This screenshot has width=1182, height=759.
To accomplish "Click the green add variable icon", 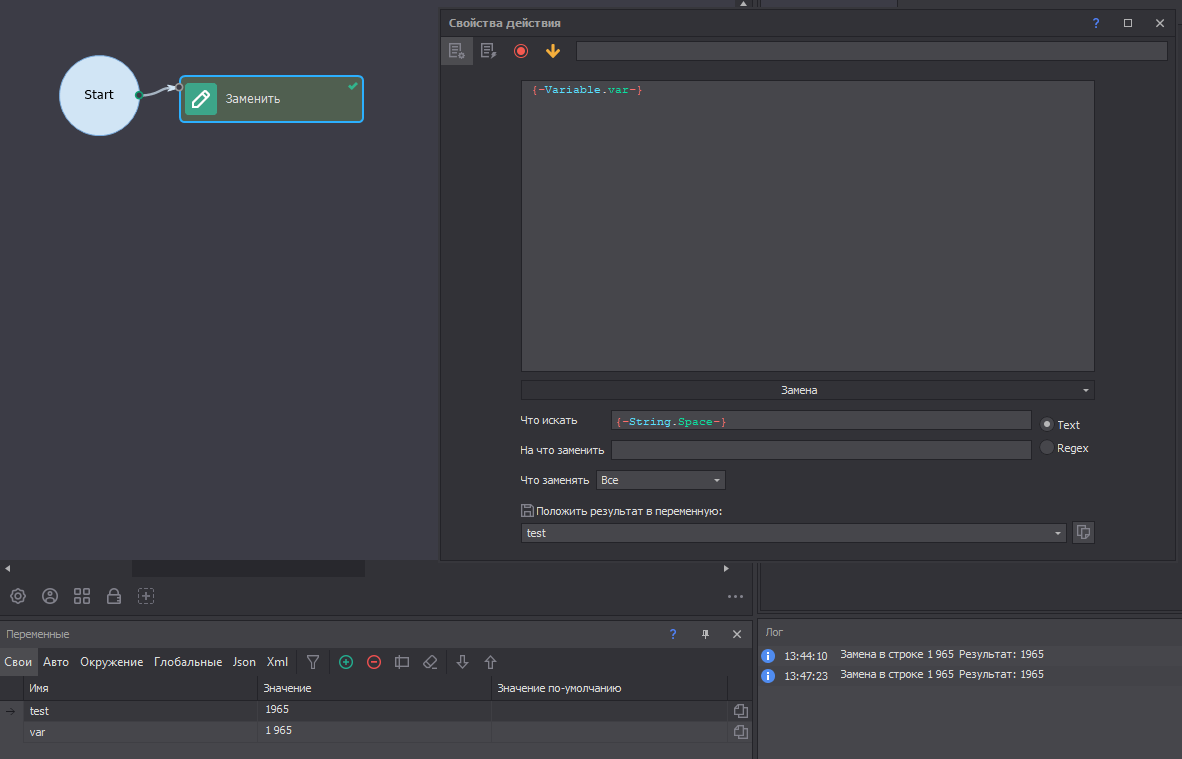I will click(346, 662).
